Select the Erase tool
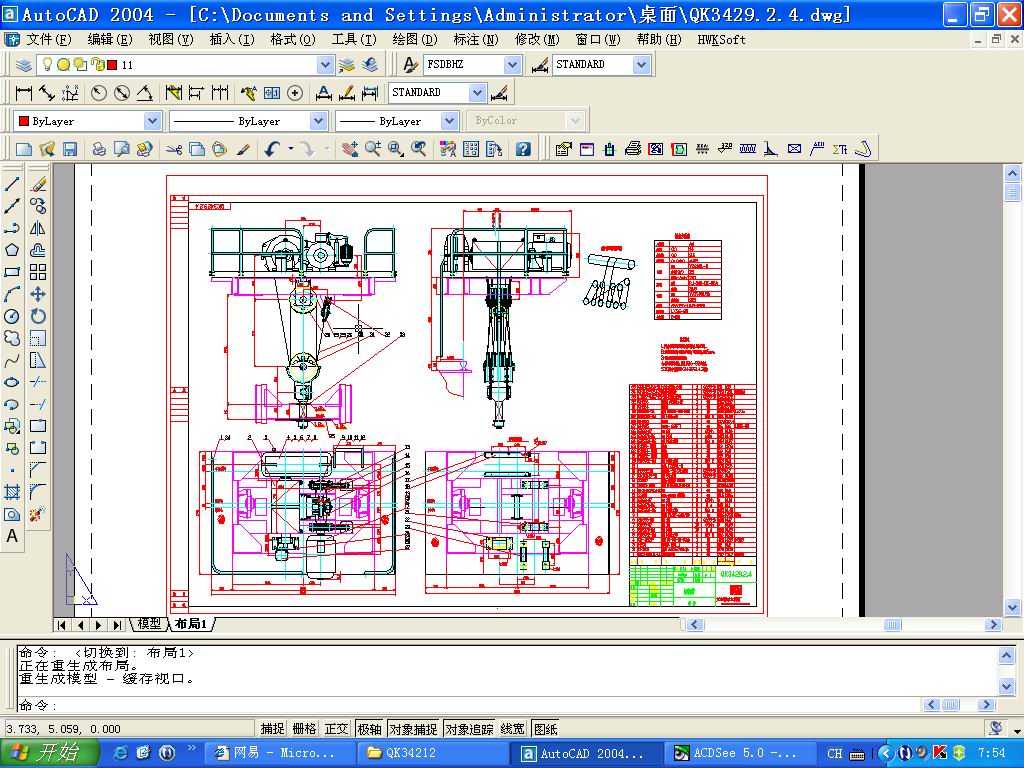This screenshot has width=1024, height=768. (38, 184)
